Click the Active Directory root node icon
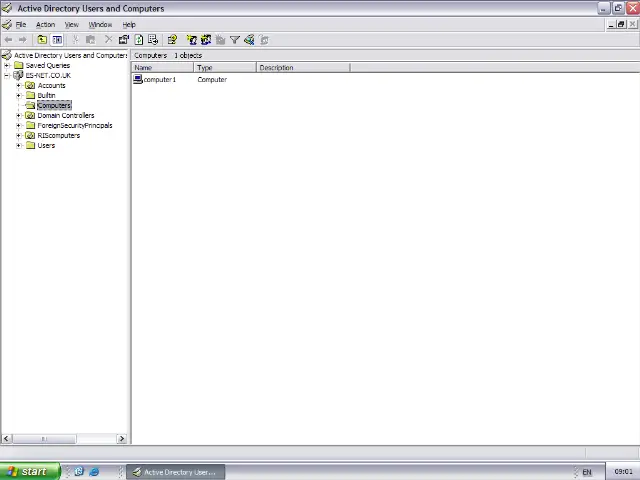 [7, 55]
